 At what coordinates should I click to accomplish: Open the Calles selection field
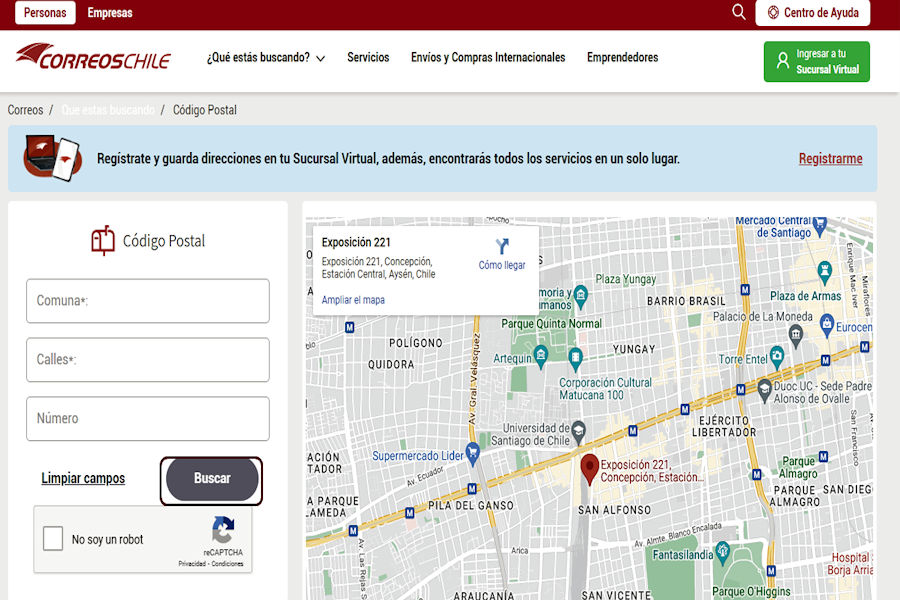click(147, 360)
